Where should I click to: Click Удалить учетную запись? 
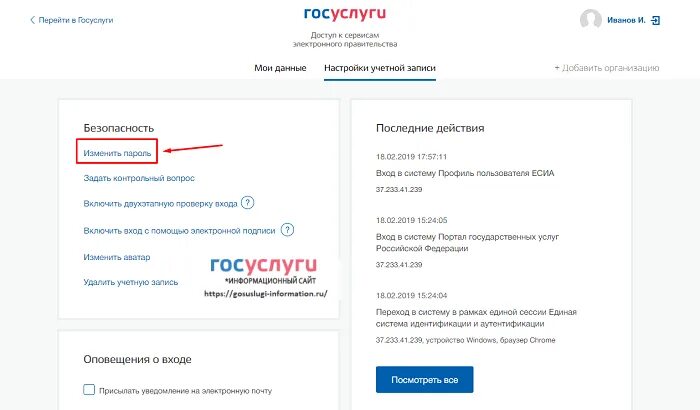click(130, 282)
